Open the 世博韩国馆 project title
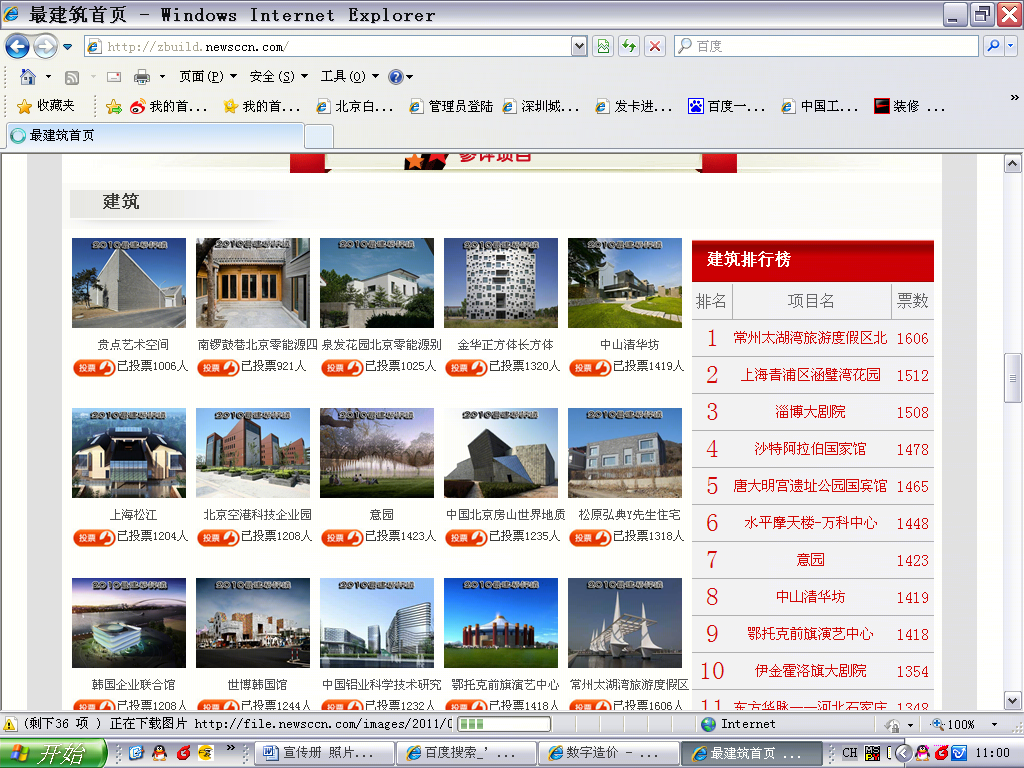The image size is (1024, 768). 257,684
